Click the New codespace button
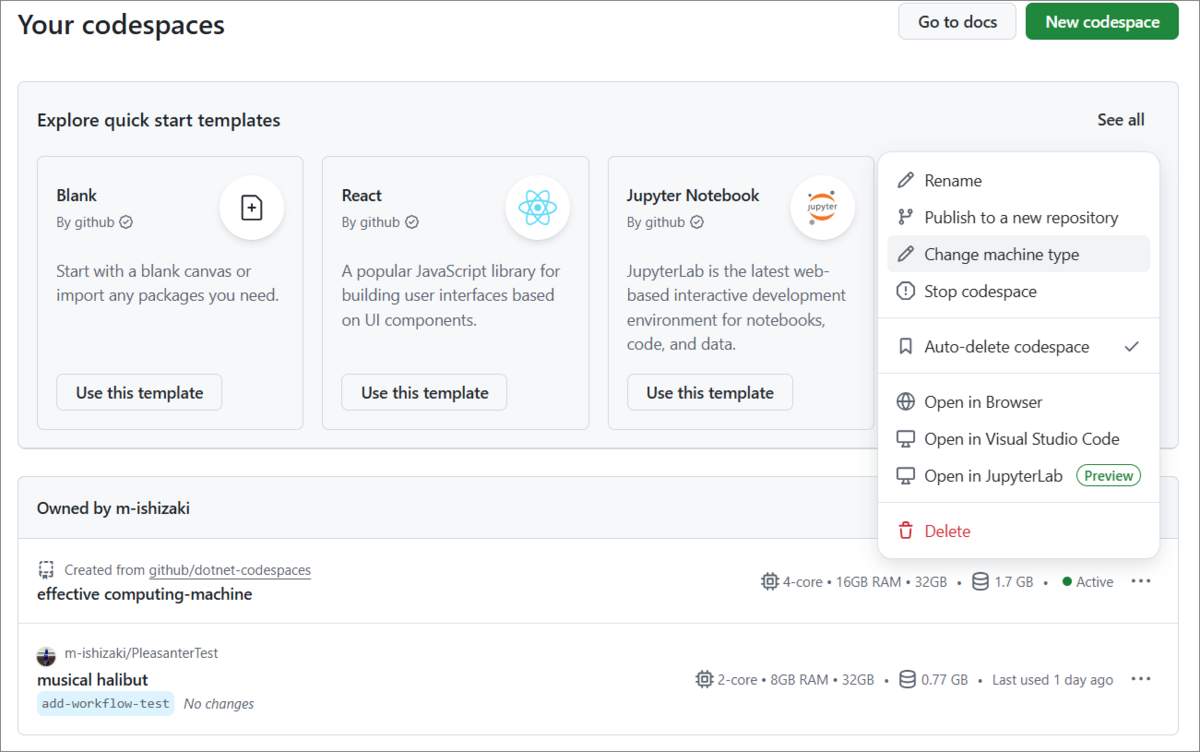The width and height of the screenshot is (1200, 752). pos(1102,22)
